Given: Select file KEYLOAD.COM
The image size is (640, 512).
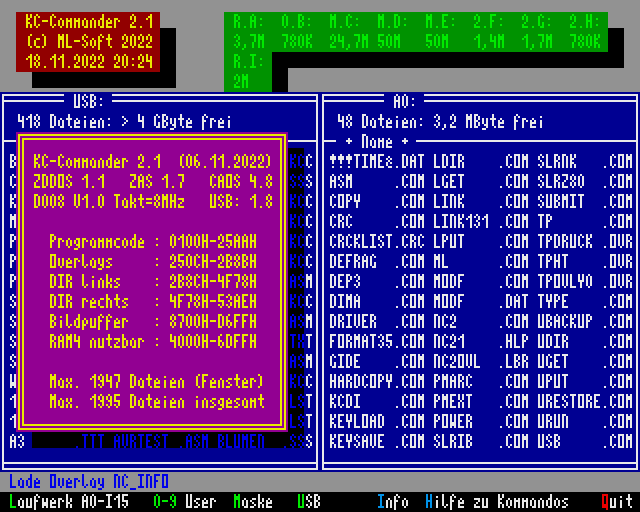Looking at the screenshot, I should click(x=376, y=422).
